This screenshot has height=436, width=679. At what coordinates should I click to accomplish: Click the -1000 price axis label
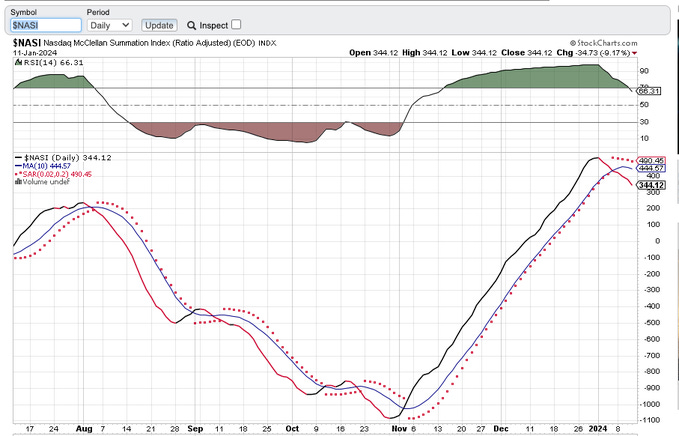tap(650, 404)
